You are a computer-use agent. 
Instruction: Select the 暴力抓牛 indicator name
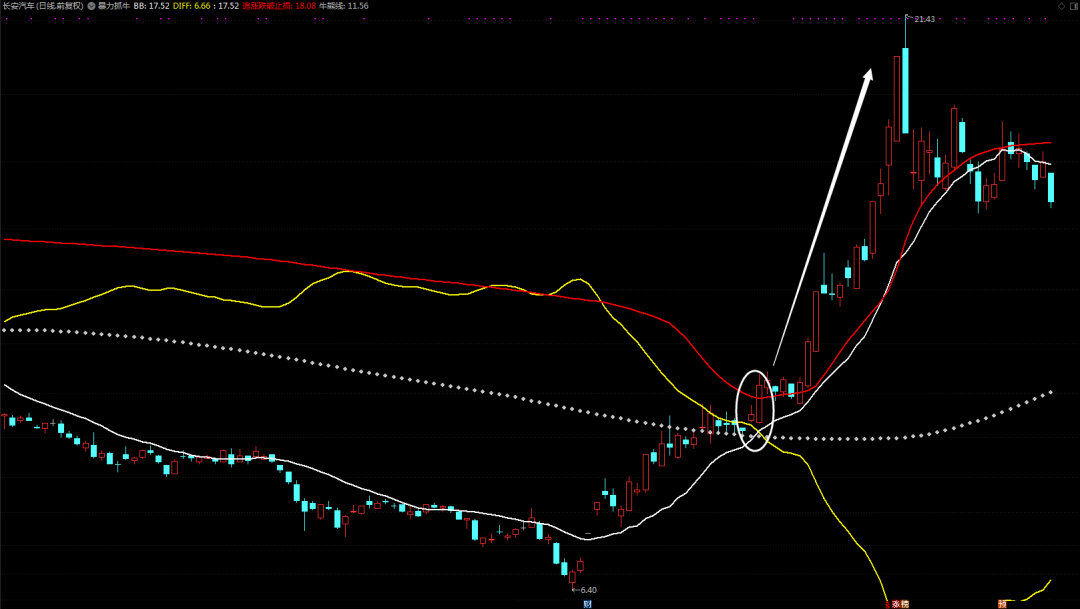click(x=114, y=6)
